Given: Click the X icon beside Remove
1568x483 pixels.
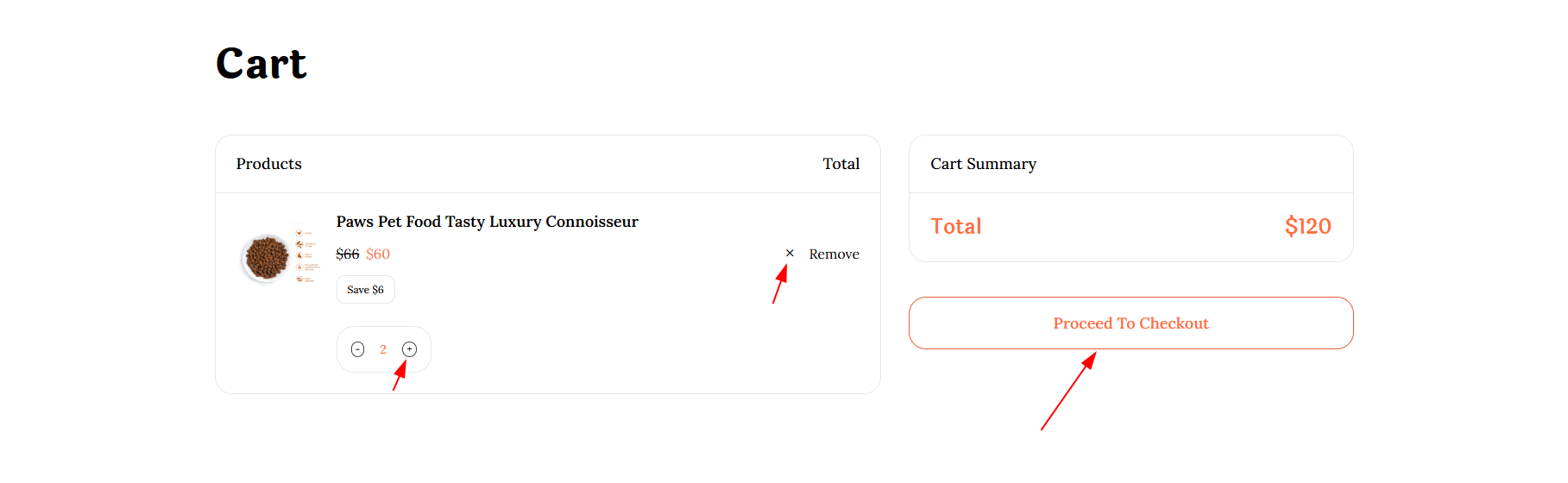Looking at the screenshot, I should coord(790,253).
